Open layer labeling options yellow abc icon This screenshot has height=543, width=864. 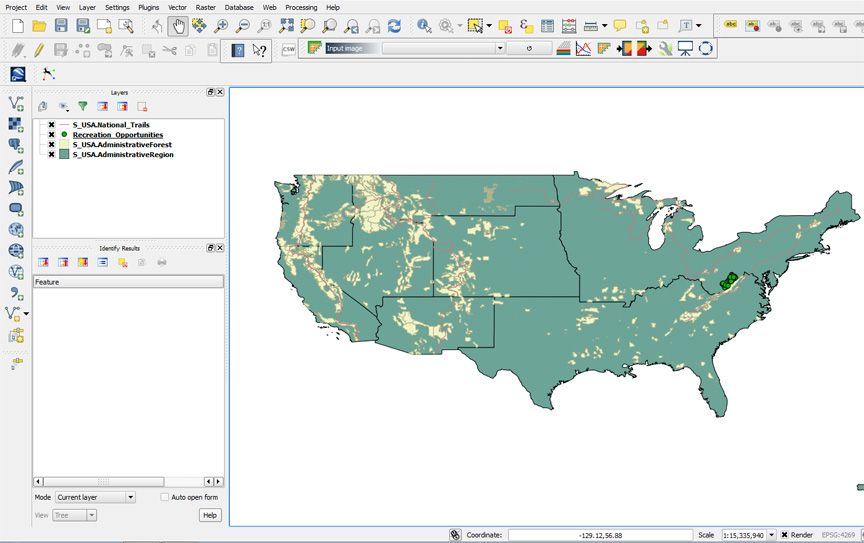(x=731, y=25)
